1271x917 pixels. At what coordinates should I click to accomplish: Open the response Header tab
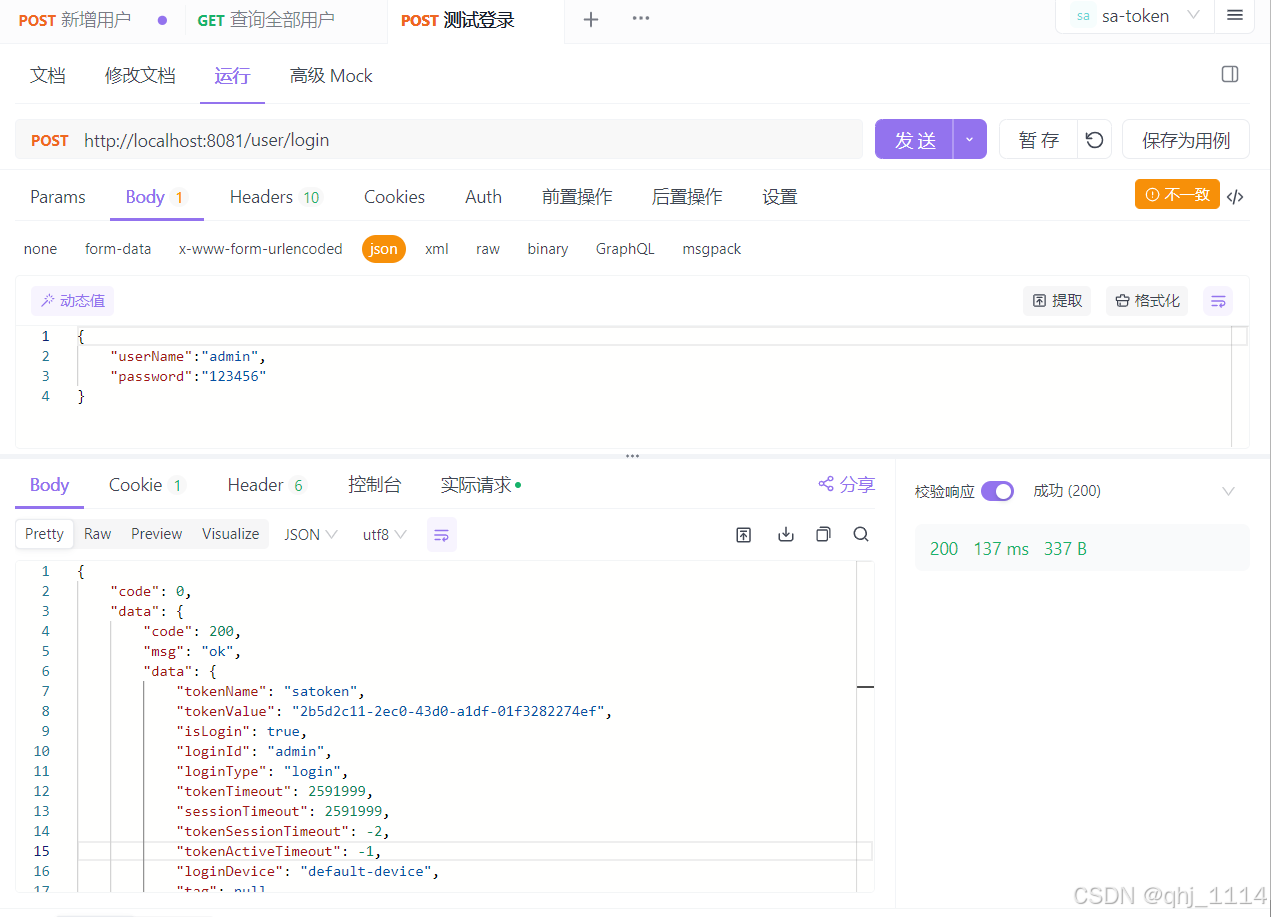point(266,485)
